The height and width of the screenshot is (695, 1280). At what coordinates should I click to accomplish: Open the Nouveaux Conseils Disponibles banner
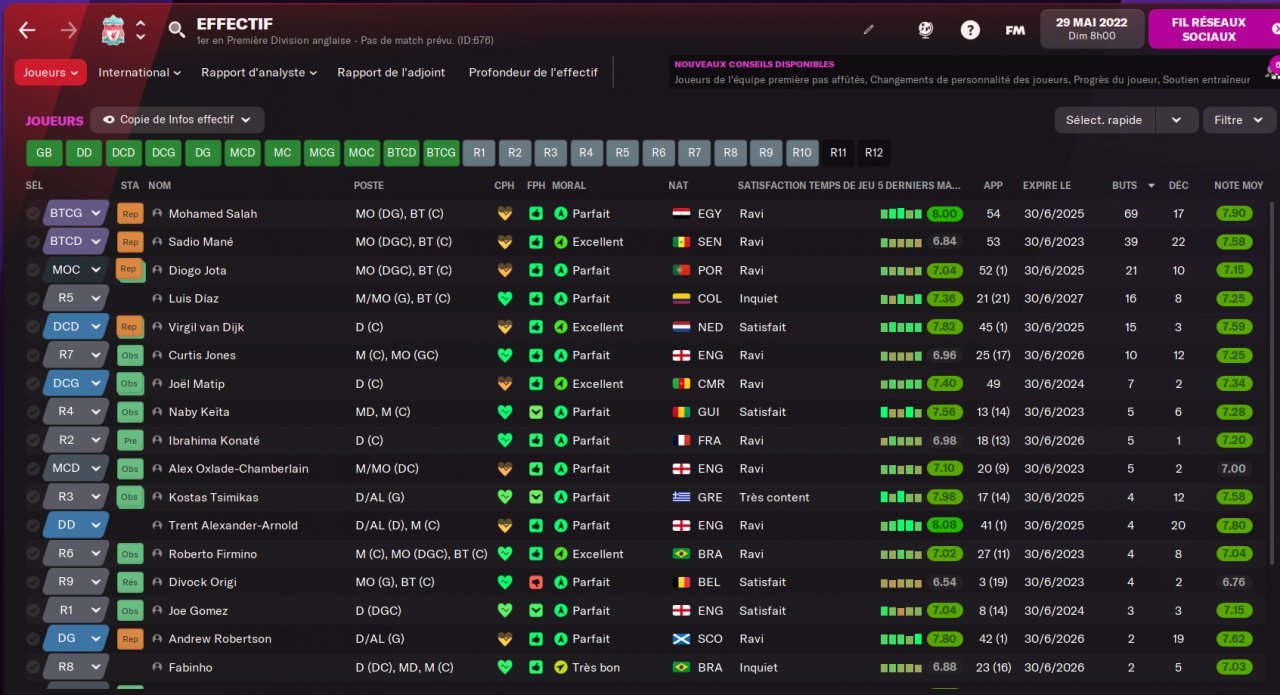pos(963,72)
